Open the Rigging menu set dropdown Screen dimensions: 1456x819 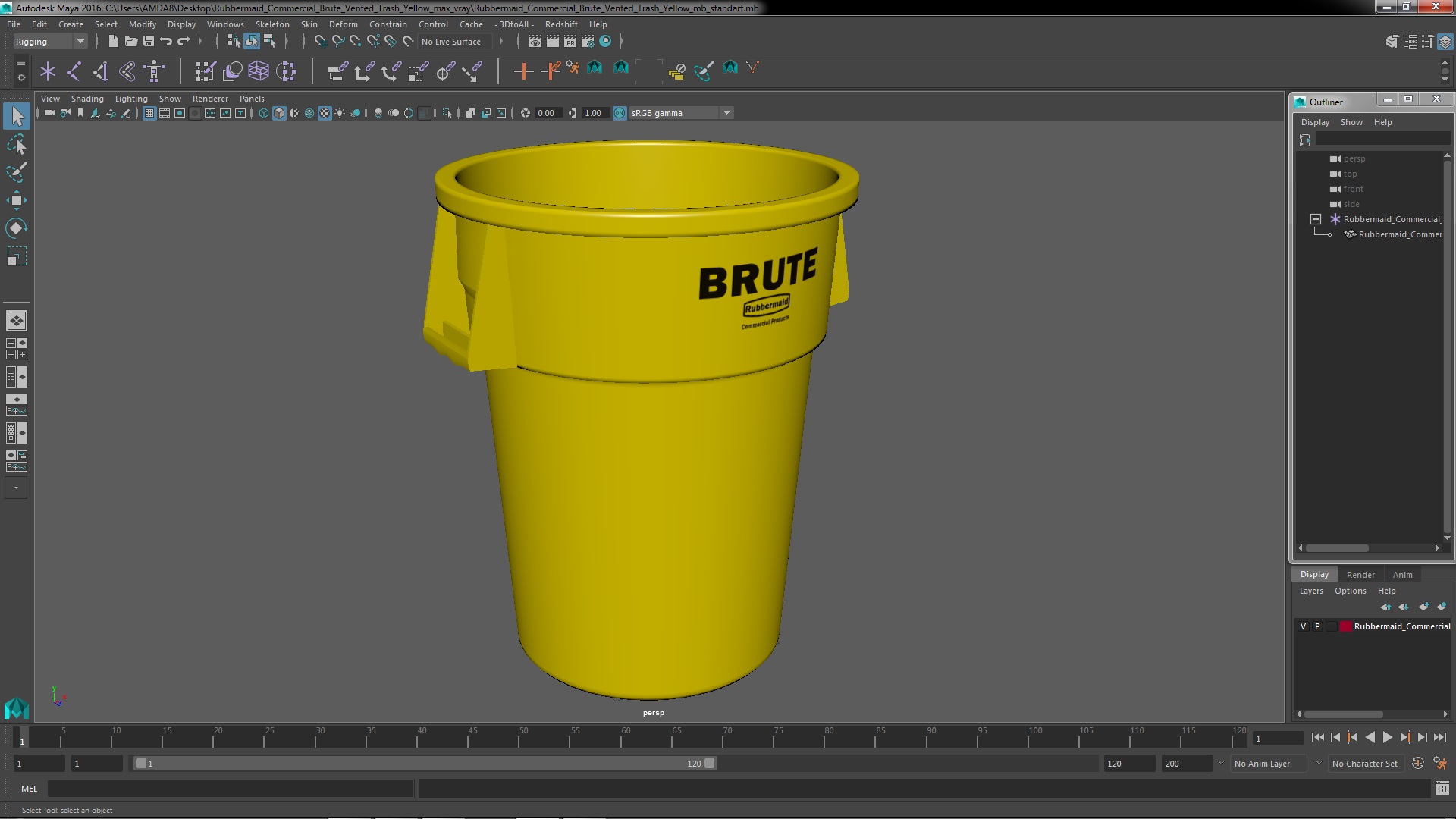pyautogui.click(x=48, y=40)
